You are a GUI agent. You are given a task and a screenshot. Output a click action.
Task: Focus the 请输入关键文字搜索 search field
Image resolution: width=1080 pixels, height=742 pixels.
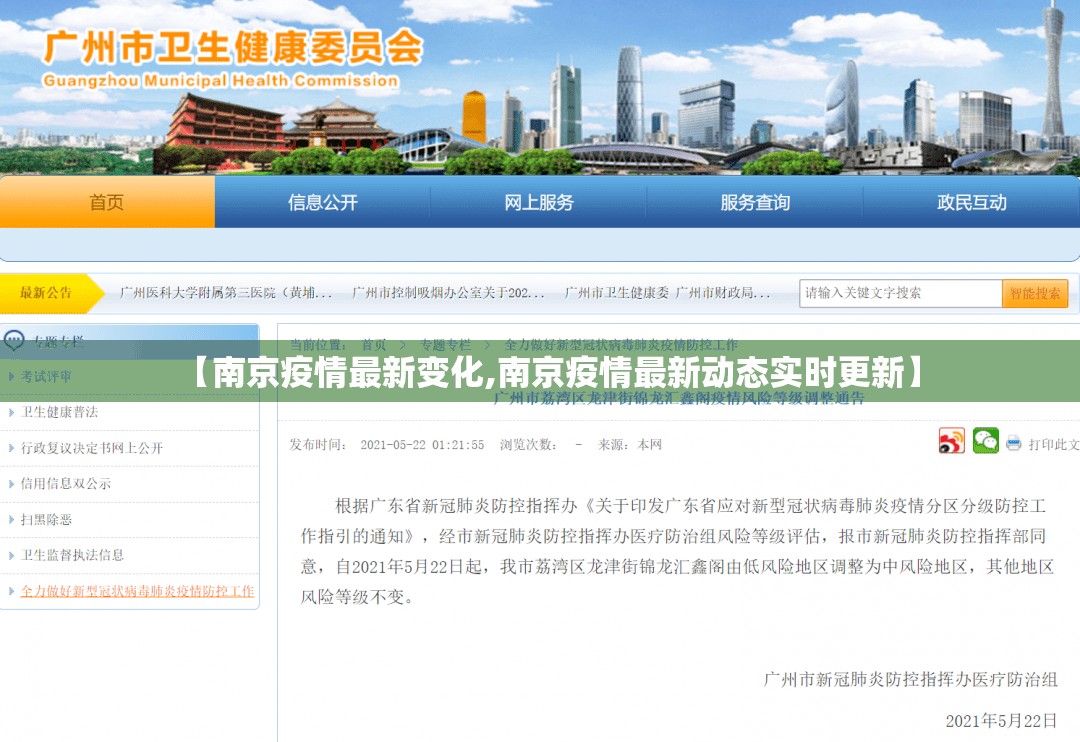900,293
